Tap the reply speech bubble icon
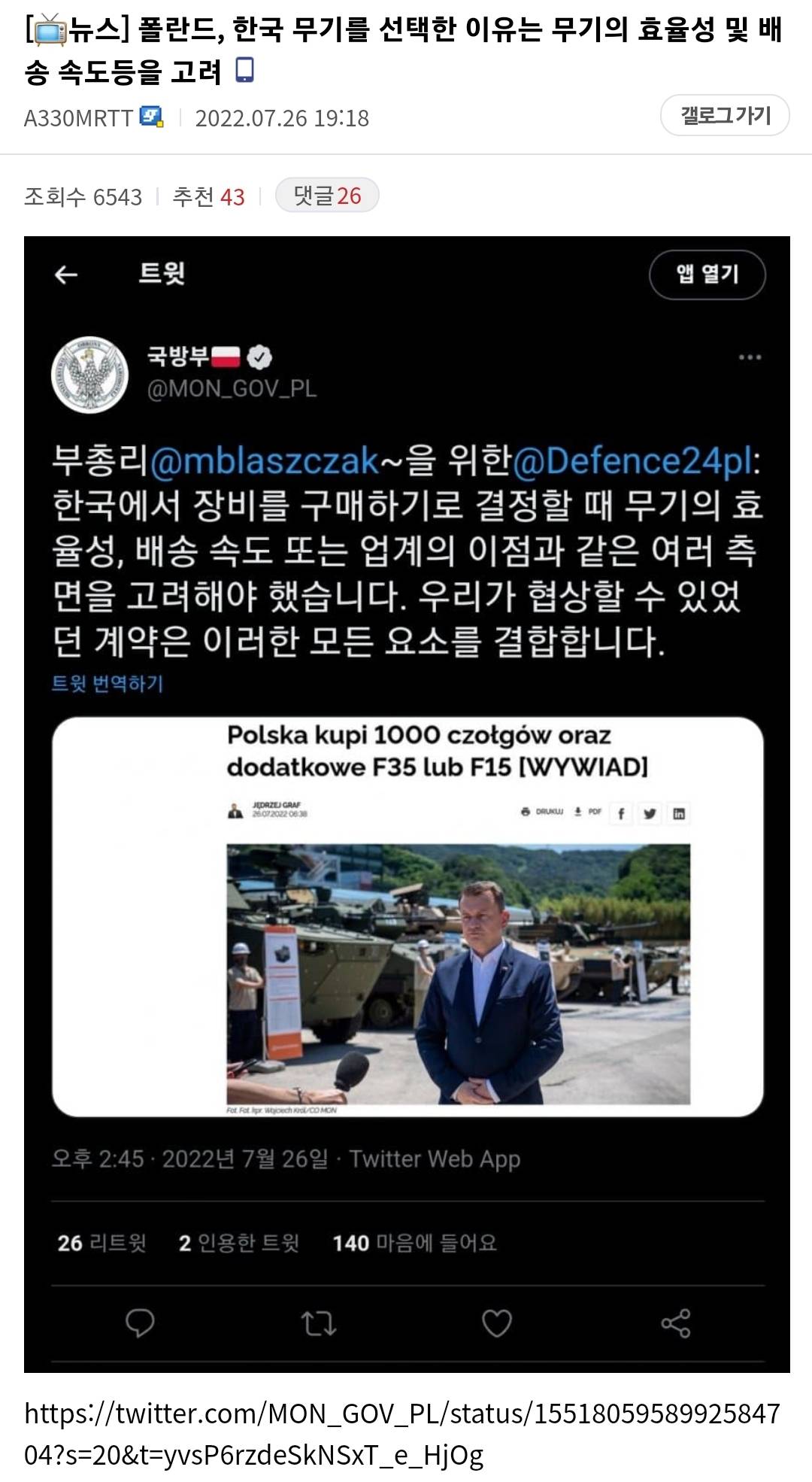The height and width of the screenshot is (1482, 812). (x=140, y=1323)
